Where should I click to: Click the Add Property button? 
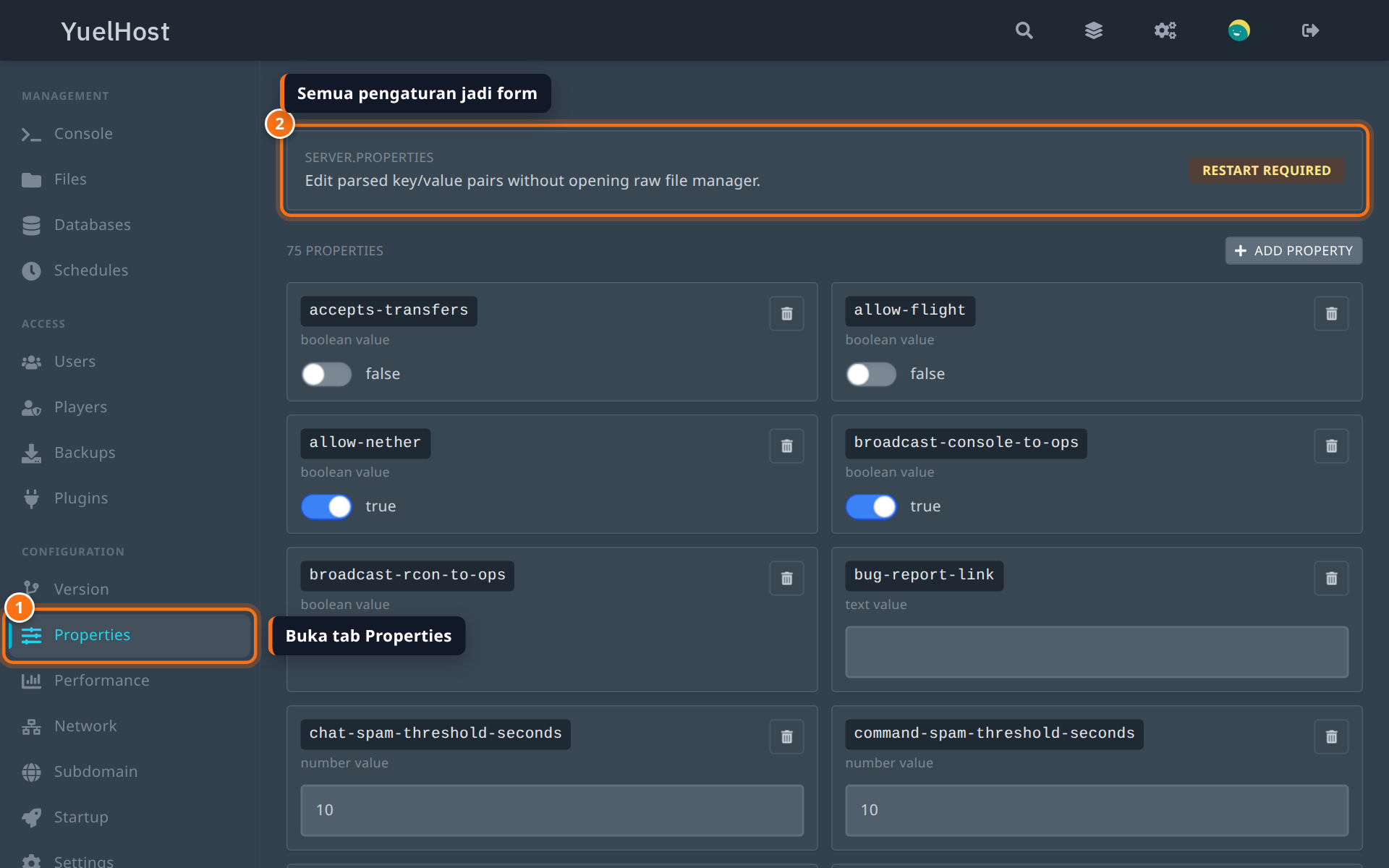click(1294, 251)
